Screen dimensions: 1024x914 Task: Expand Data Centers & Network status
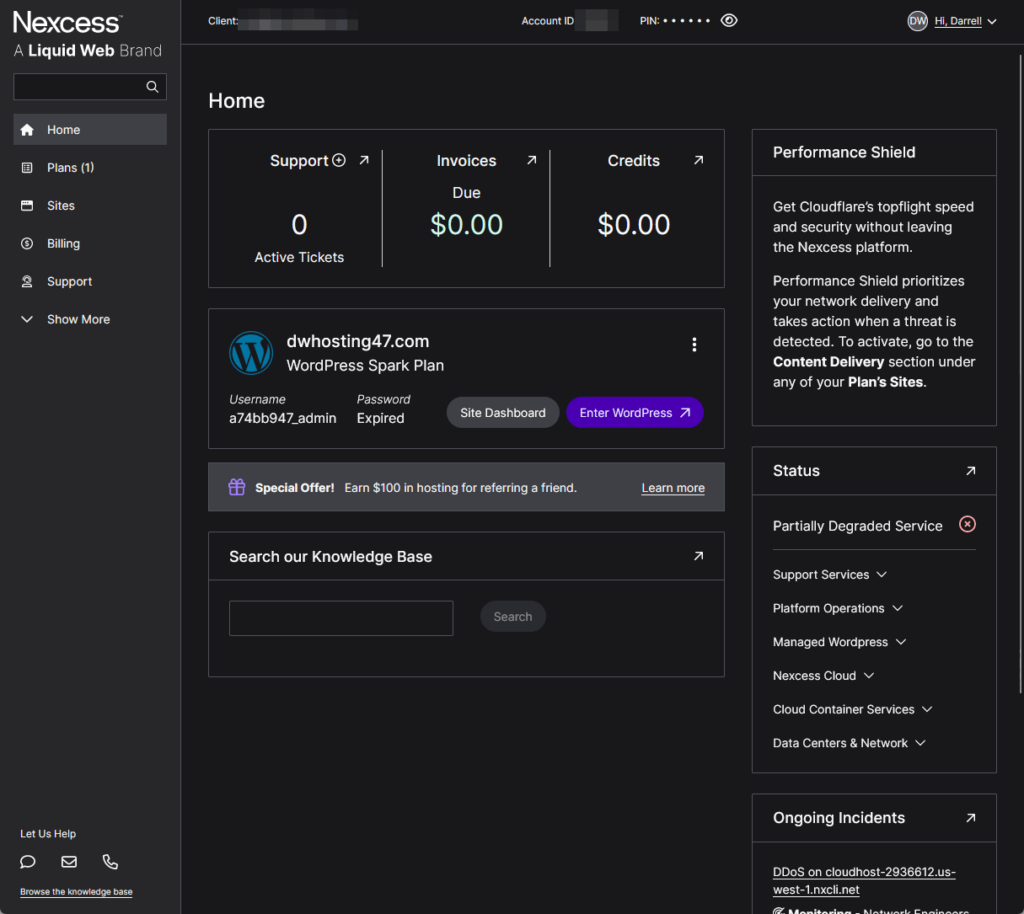coord(849,743)
